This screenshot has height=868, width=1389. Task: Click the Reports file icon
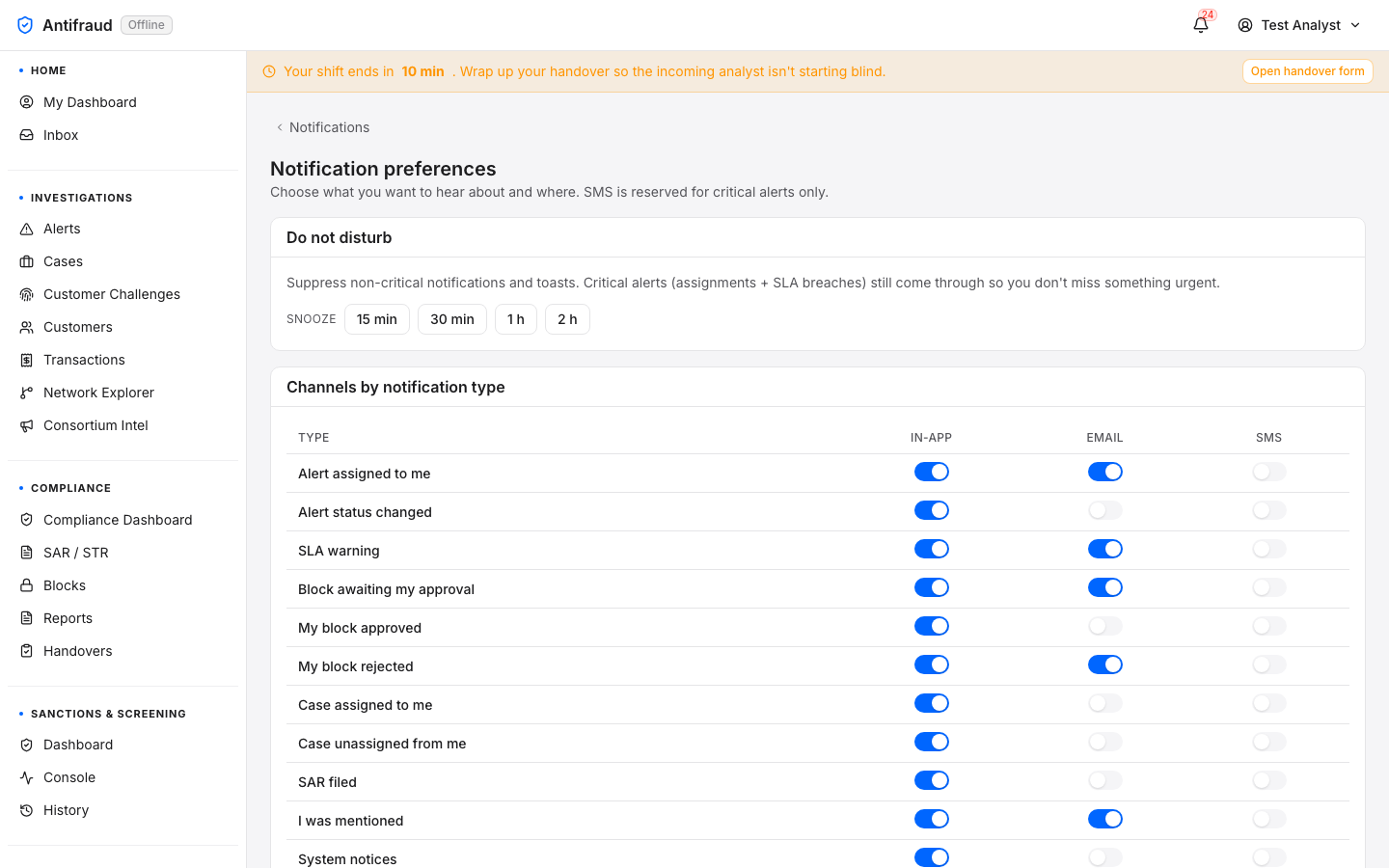coord(27,618)
